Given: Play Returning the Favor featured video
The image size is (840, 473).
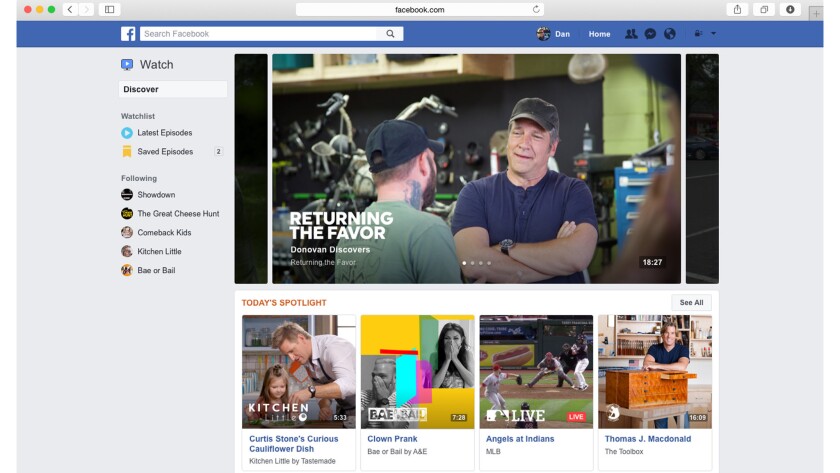Looking at the screenshot, I should tap(476, 169).
